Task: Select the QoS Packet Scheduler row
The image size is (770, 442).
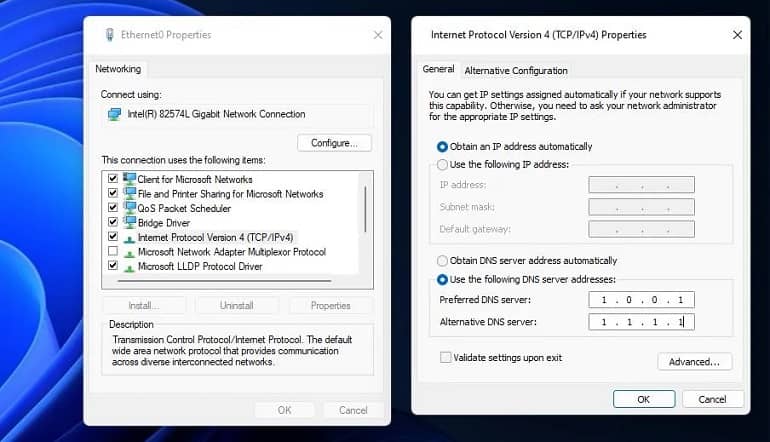Action: coord(184,208)
